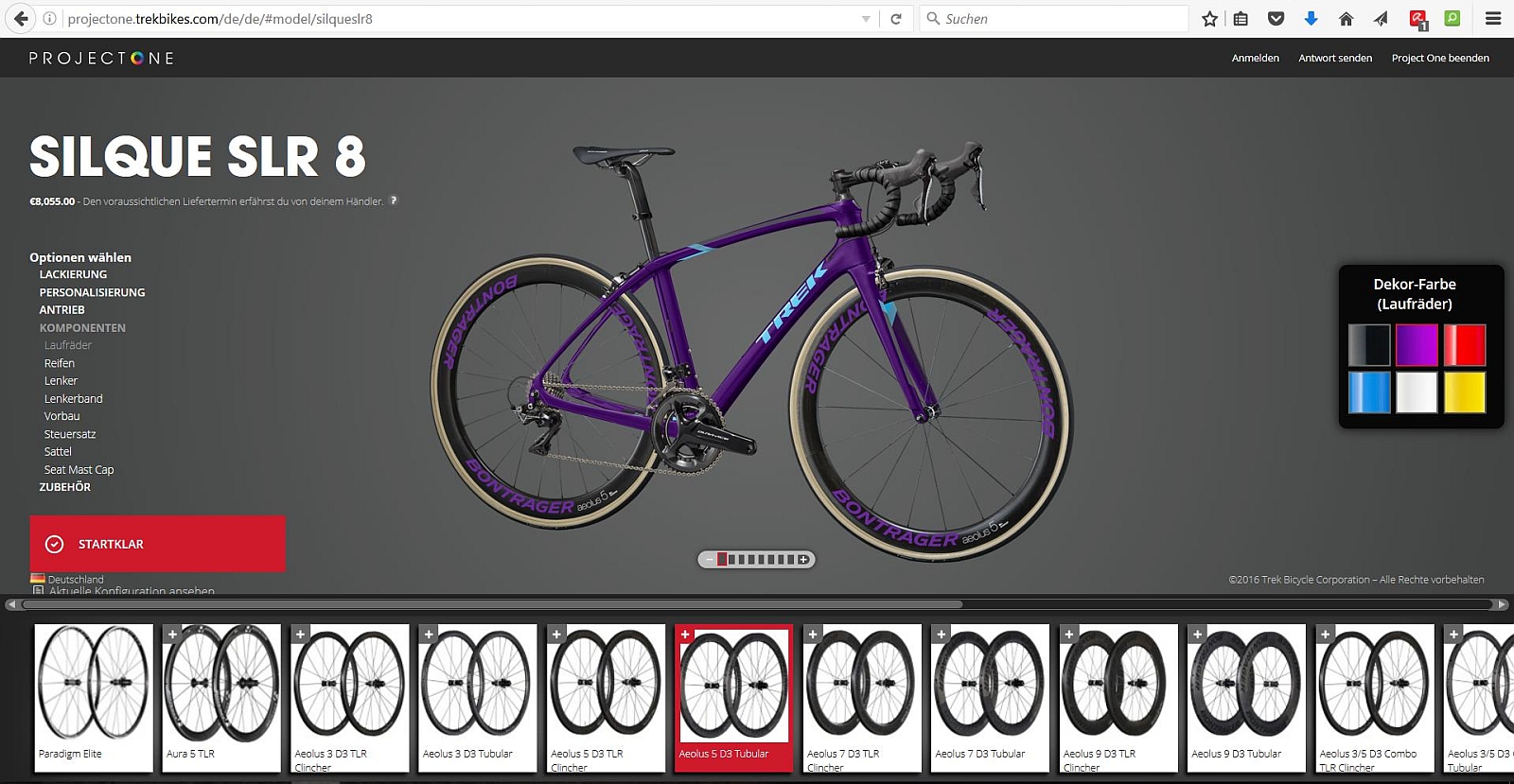Screen dimensions: 1514x784
Task: Select Laufräder in the components menu
Action: point(68,345)
